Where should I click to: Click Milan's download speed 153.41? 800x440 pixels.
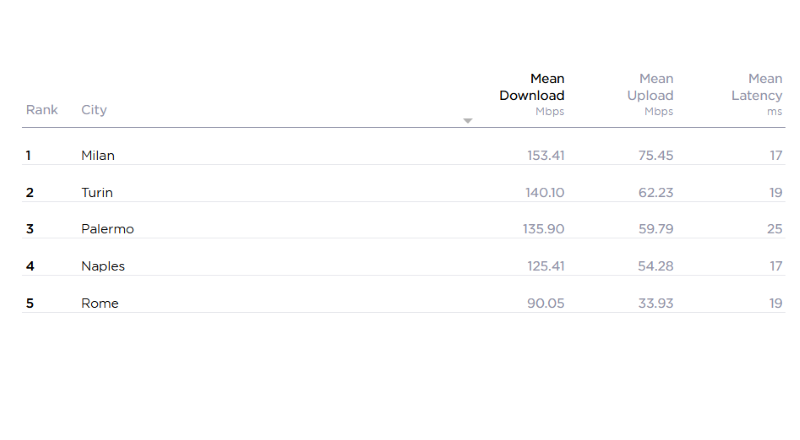[545, 155]
